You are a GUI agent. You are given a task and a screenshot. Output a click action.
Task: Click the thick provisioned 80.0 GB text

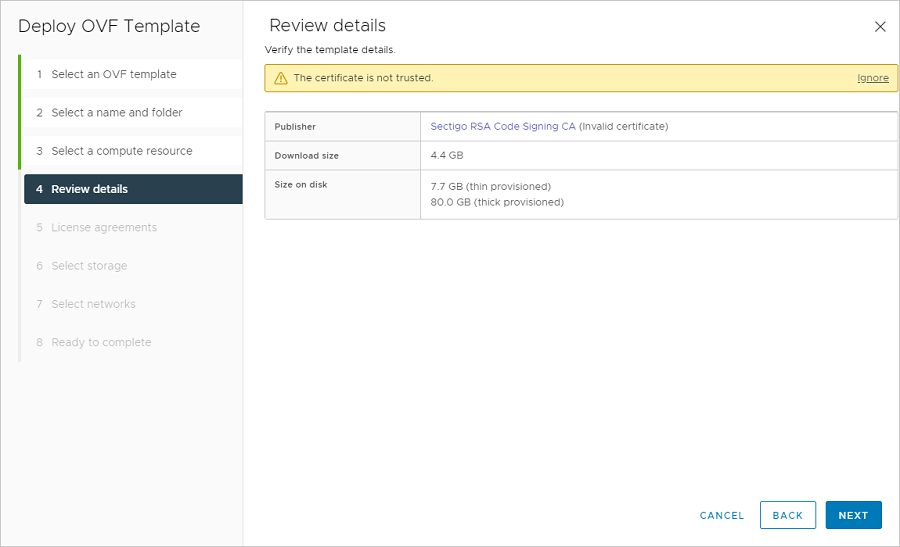click(x=497, y=202)
